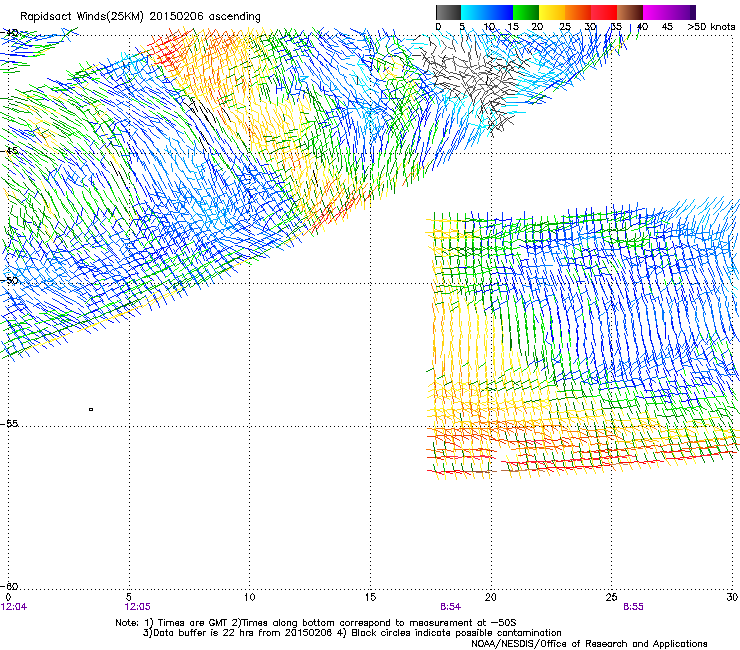
Task: Click the 'Data buffer is 22 hrs' note line
Action: tap(352, 633)
